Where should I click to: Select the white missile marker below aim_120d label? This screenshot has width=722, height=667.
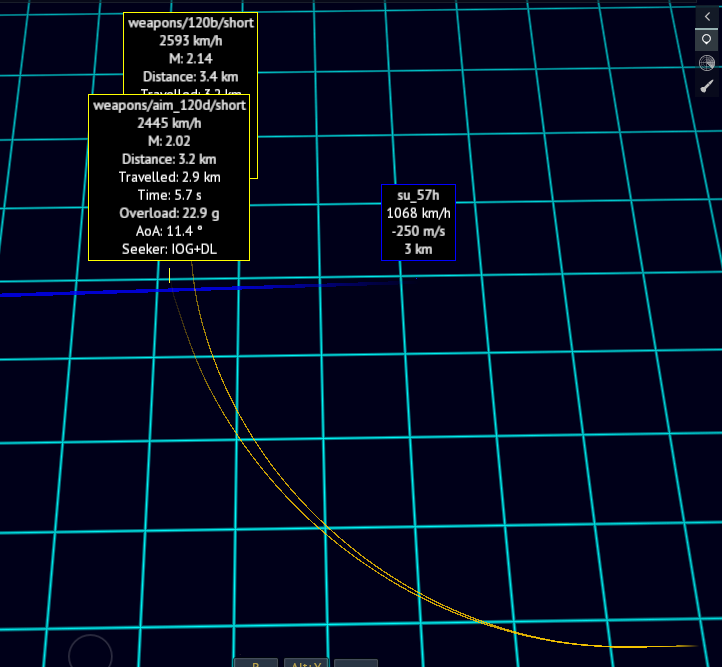coord(169,273)
